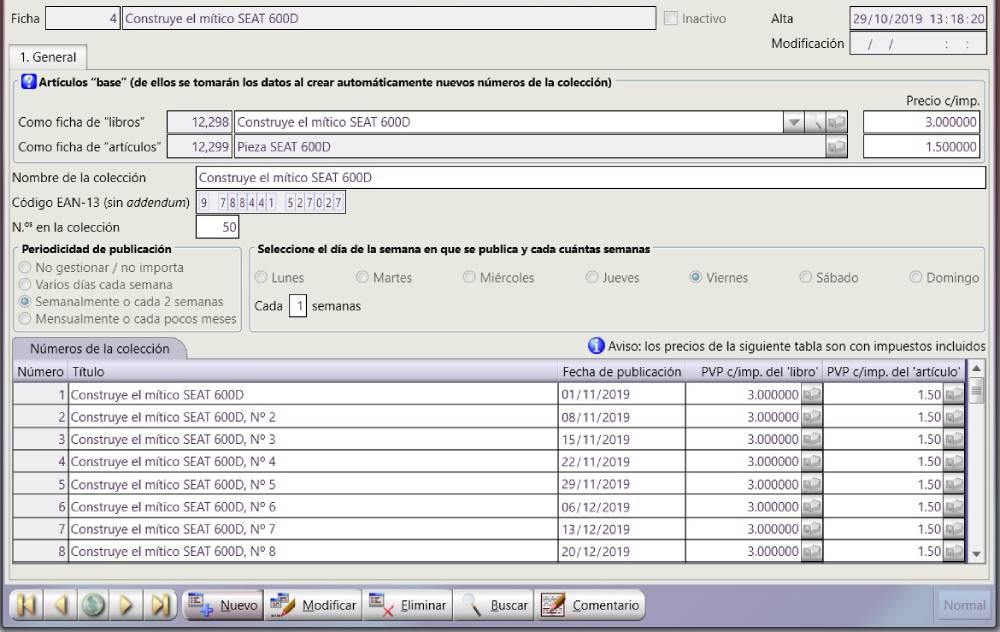Click the round refresh record icon
The height and width of the screenshot is (632, 1000).
point(93,605)
